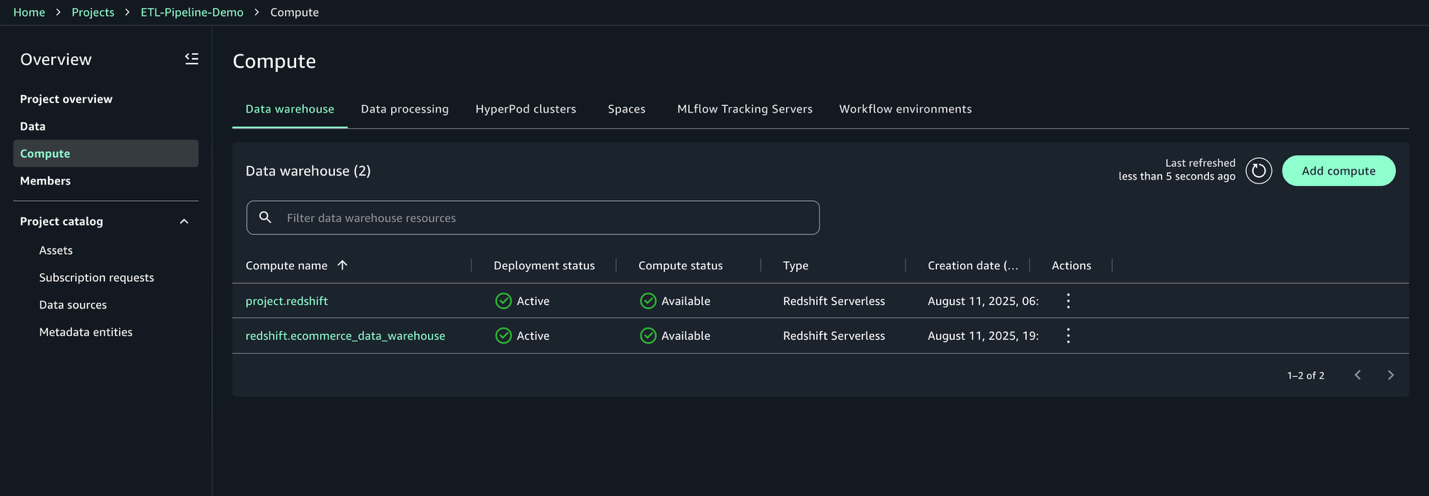Open the Workflow environments tab
Screen dimensions: 1429x496
point(905,109)
